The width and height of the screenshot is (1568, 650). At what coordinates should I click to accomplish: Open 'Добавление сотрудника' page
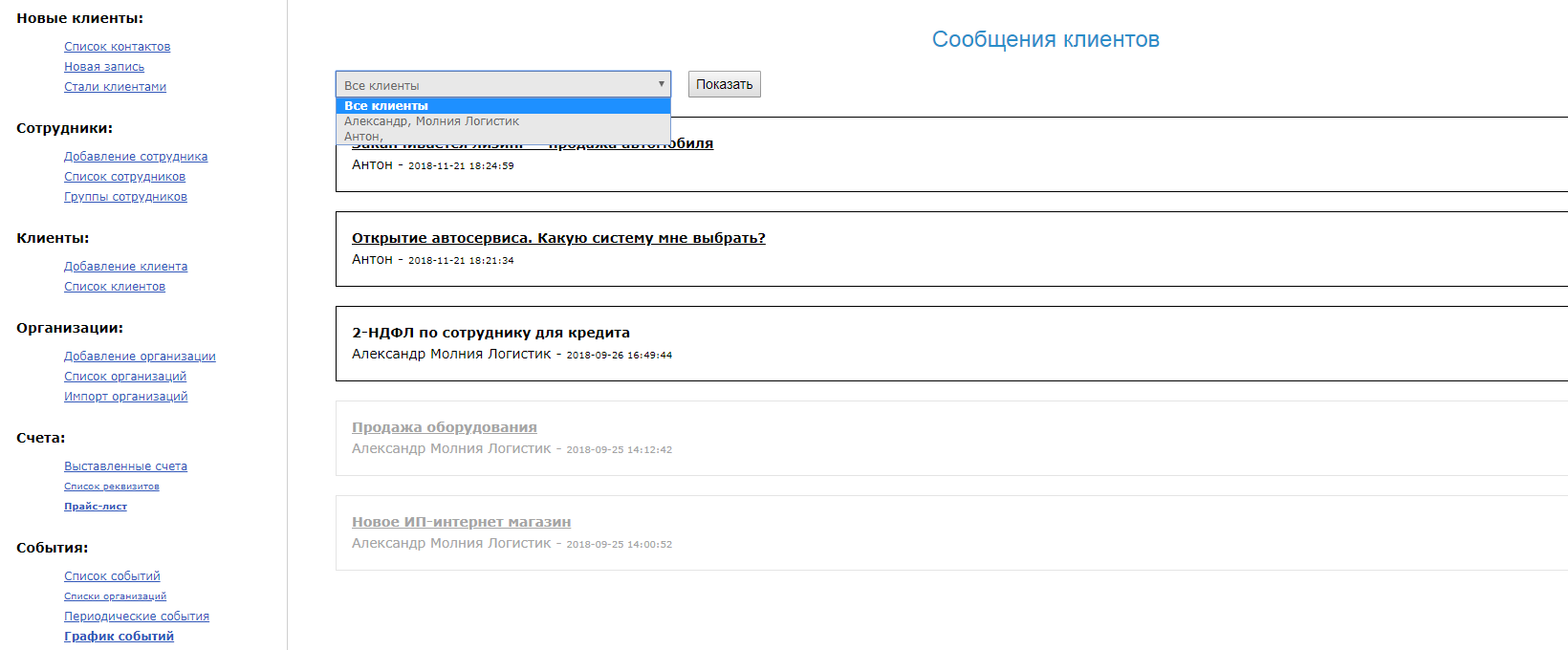pos(136,157)
